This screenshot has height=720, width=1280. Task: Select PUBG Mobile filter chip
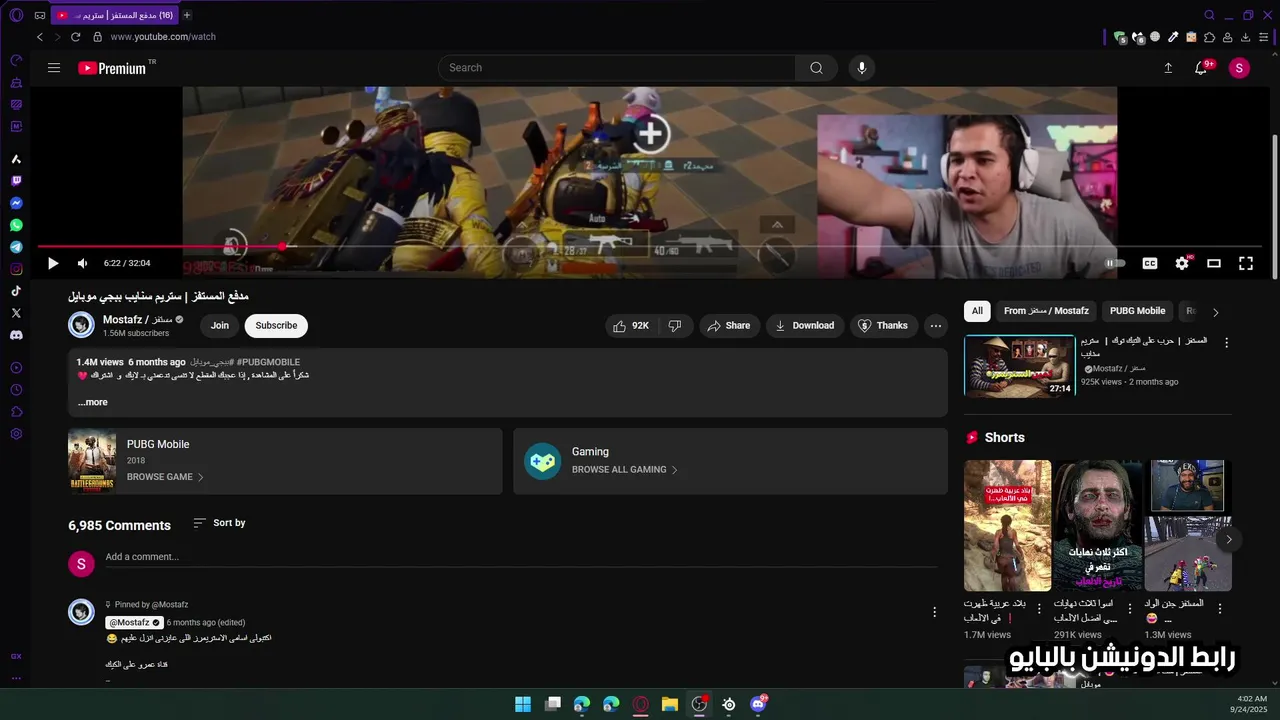coord(1137,311)
